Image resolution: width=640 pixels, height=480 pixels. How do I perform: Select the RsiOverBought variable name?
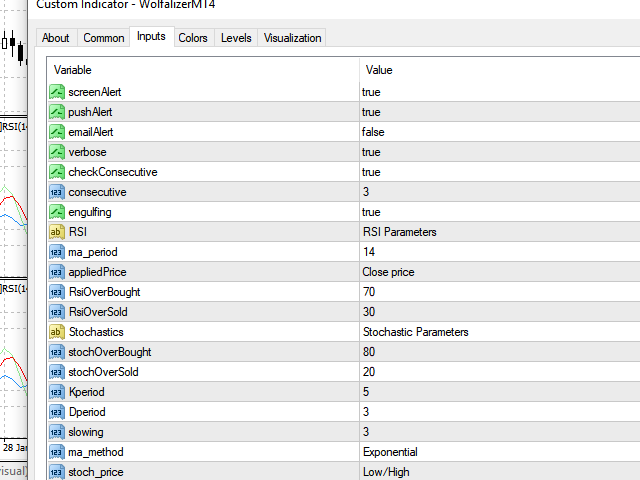tap(104, 292)
